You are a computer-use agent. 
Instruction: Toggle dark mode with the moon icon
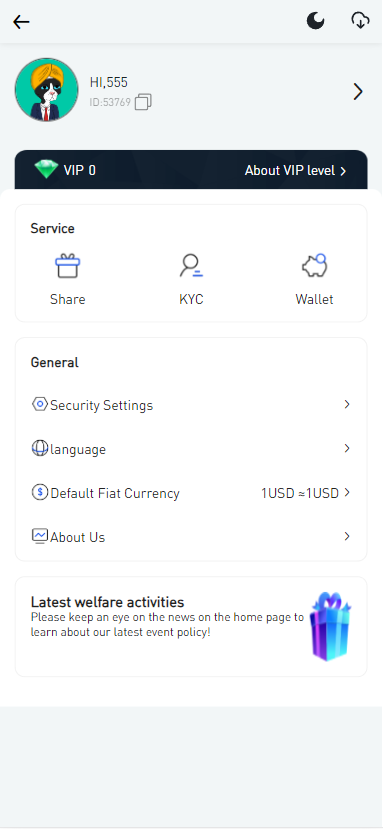(x=315, y=21)
